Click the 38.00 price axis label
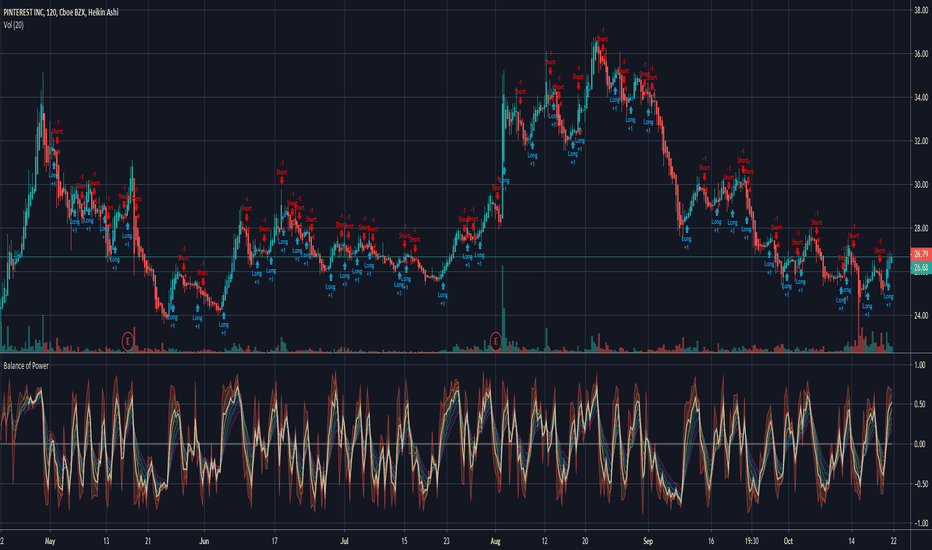932x550 pixels. pyautogui.click(x=921, y=10)
